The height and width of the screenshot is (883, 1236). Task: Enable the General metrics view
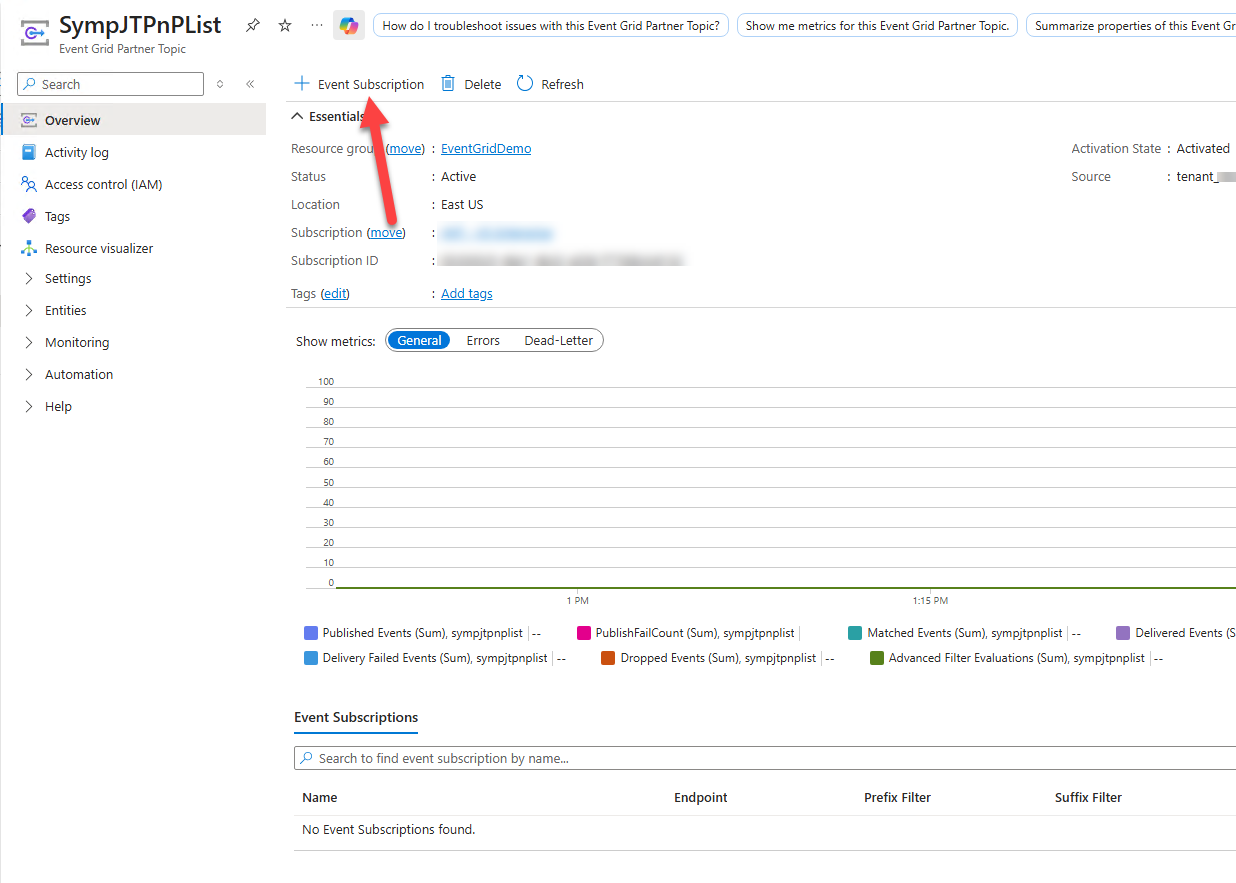point(418,340)
